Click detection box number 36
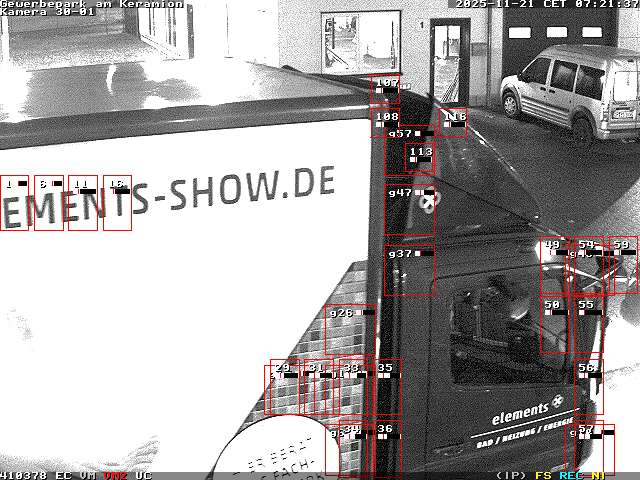Screen dimensions: 640x480 click(386, 449)
